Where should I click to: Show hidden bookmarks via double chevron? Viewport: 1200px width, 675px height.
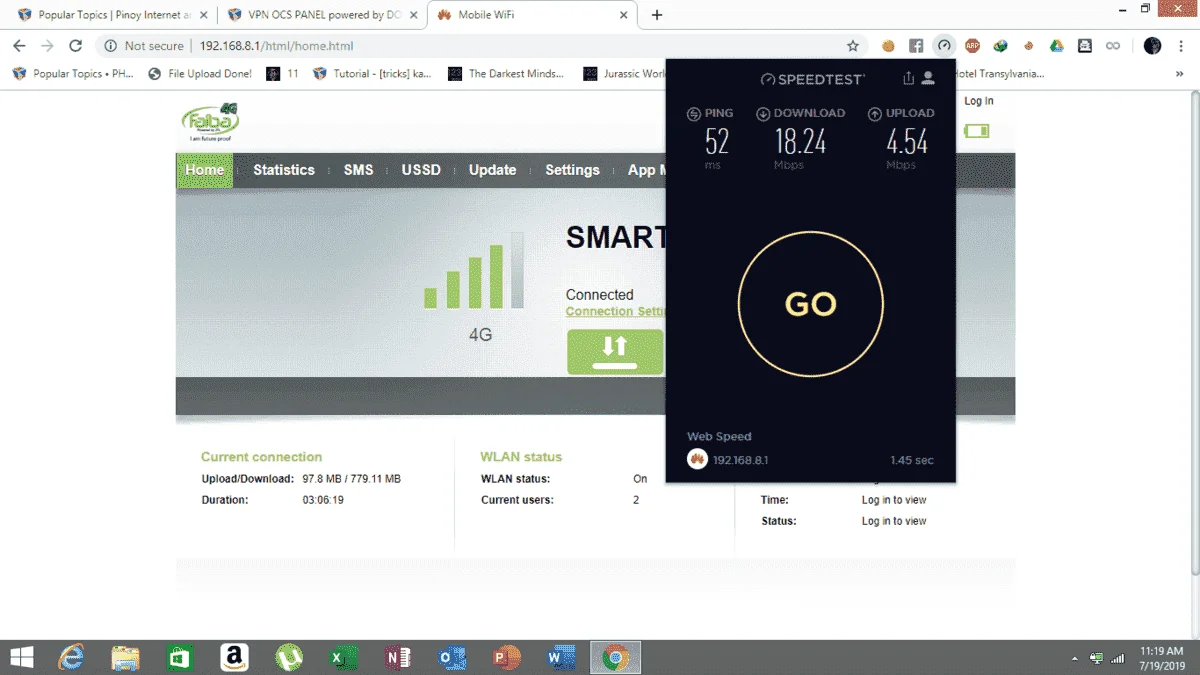click(1180, 74)
